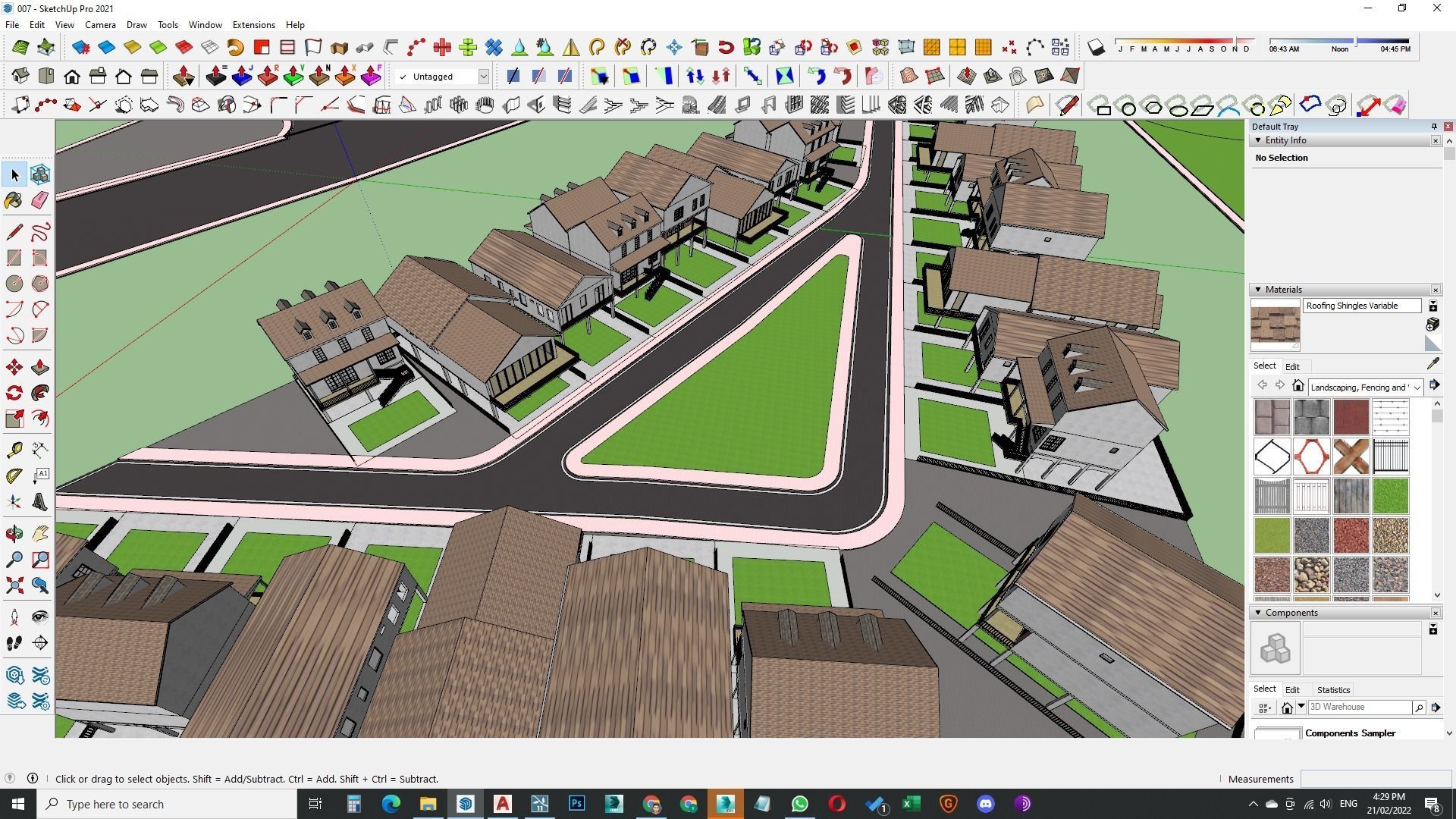The width and height of the screenshot is (1456, 819).
Task: Close the Materials panel
Action: (x=1436, y=290)
